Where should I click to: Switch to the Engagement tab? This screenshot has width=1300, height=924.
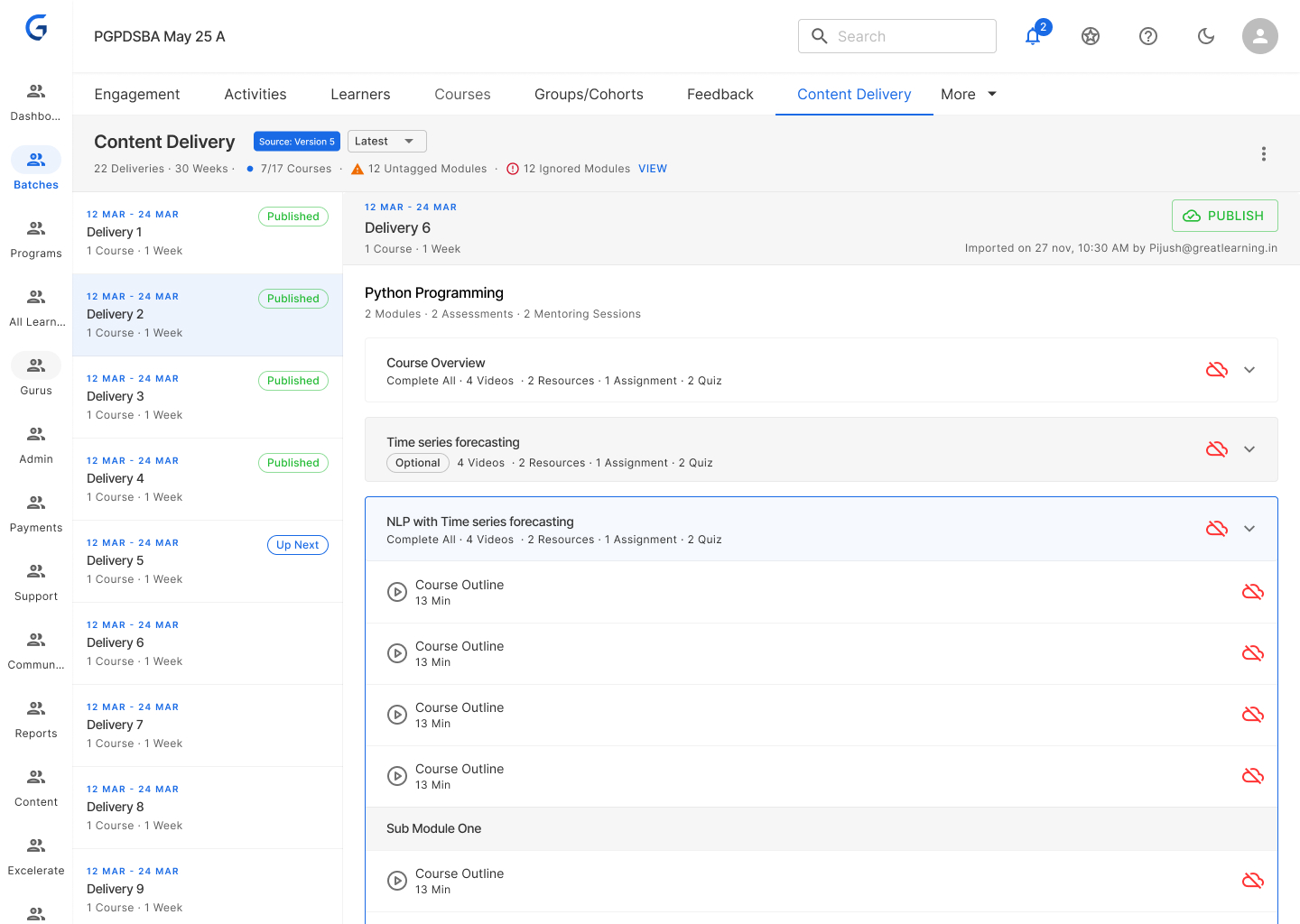click(x=137, y=94)
